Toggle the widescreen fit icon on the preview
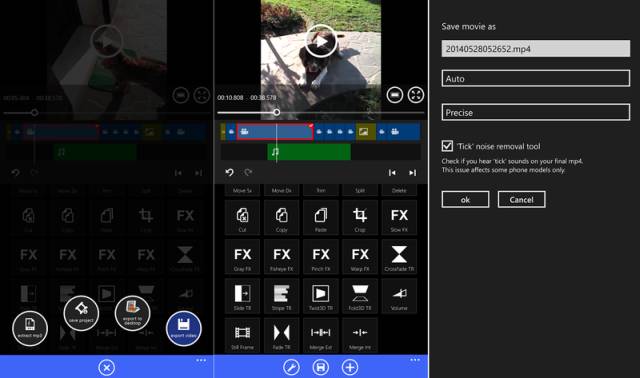 395,95
